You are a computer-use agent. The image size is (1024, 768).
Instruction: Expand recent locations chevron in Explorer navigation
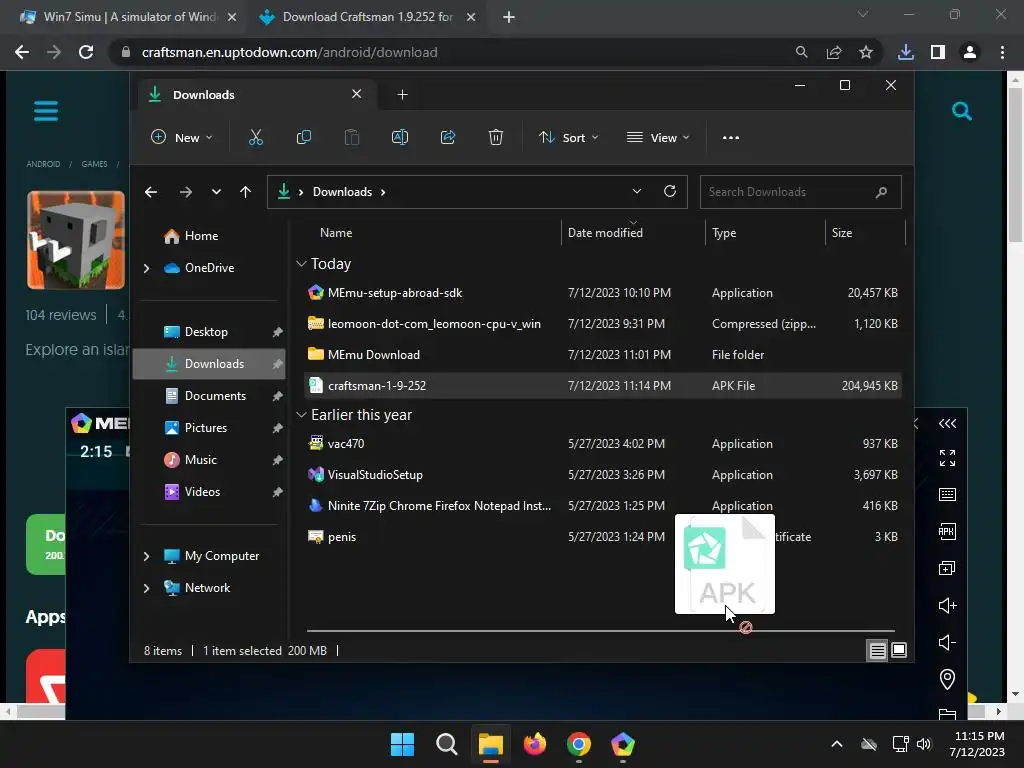pos(216,192)
